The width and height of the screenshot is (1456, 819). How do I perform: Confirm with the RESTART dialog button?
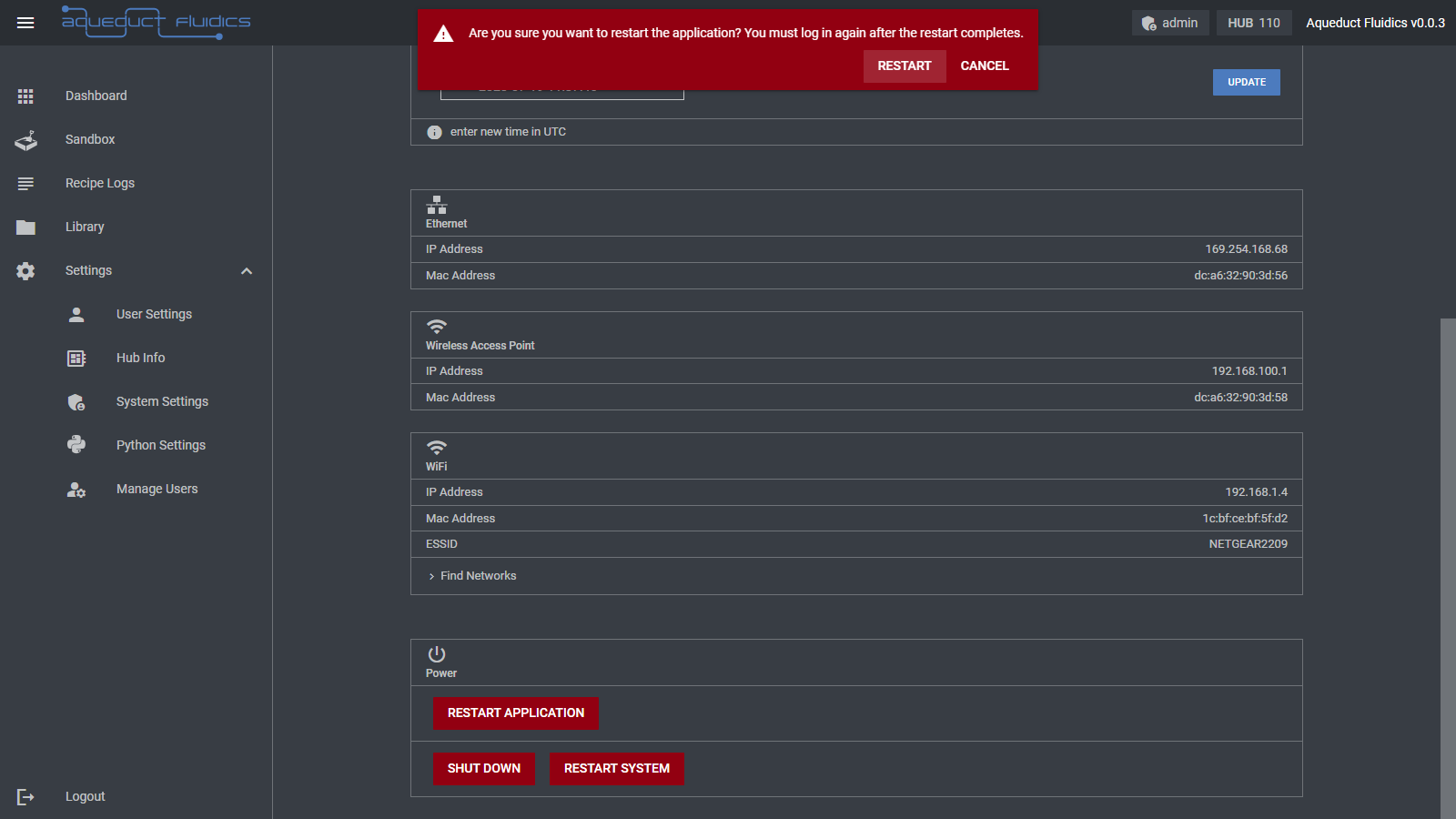click(905, 66)
